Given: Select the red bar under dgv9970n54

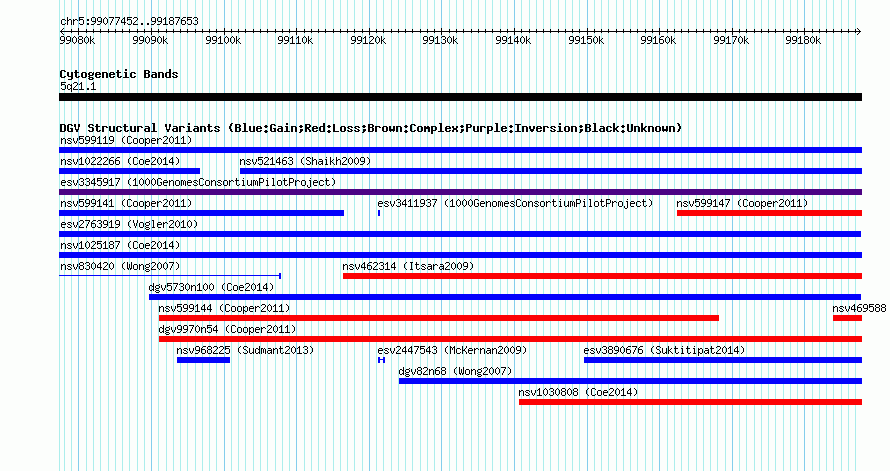Looking at the screenshot, I should 510,339.
